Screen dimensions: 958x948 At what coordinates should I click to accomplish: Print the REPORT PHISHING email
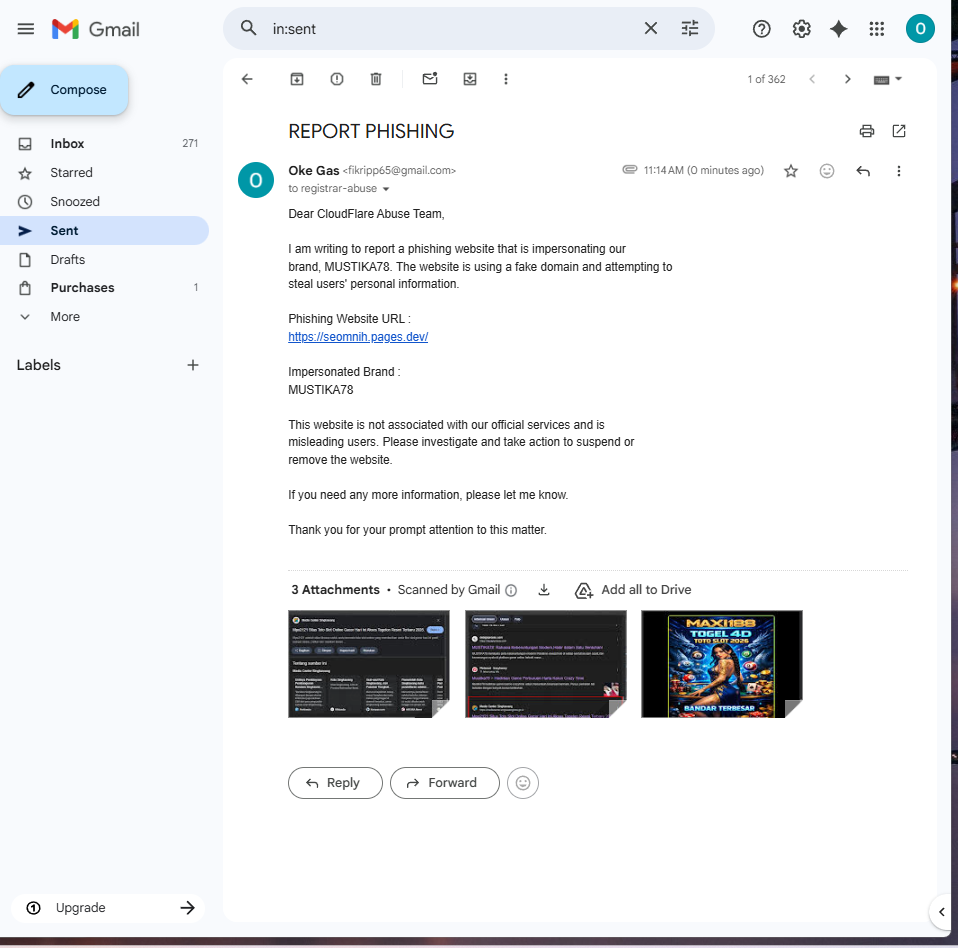tap(866, 131)
